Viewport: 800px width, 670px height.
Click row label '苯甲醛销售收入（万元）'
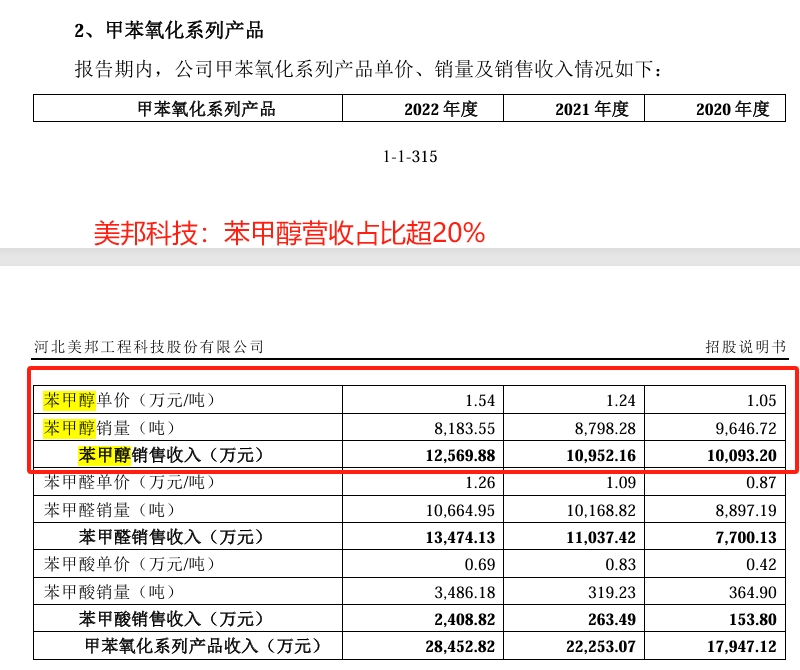(170, 537)
